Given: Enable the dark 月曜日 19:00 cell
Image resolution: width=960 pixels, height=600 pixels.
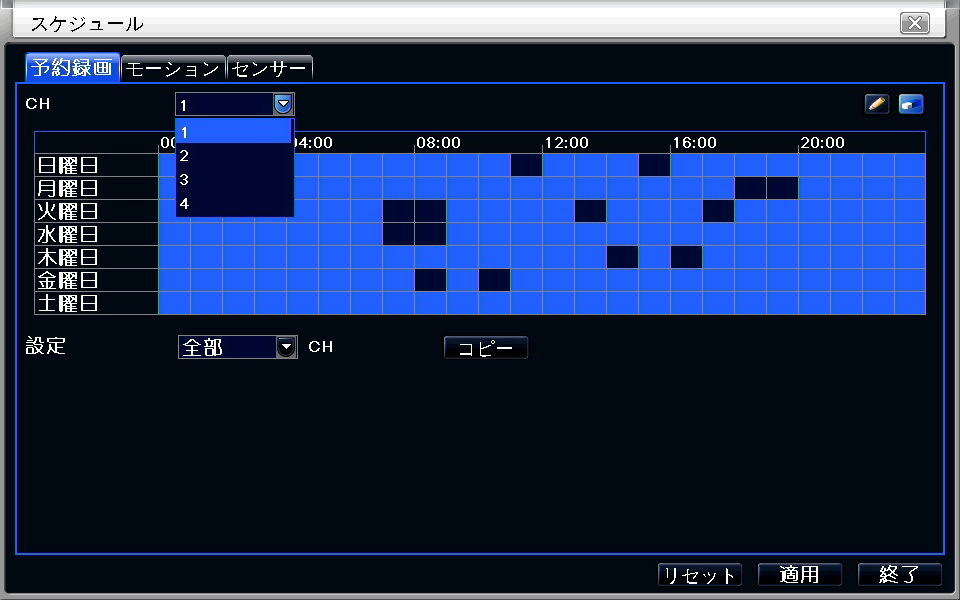Looking at the screenshot, I should tap(782, 188).
